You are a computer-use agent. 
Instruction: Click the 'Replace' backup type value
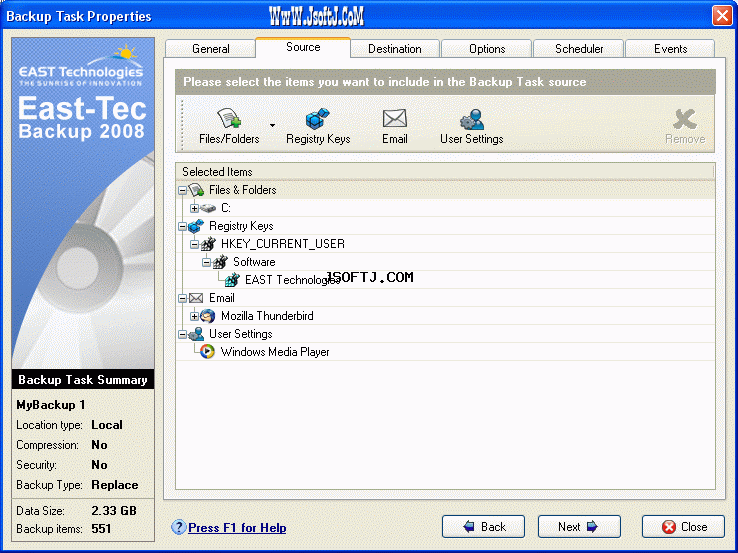115,485
